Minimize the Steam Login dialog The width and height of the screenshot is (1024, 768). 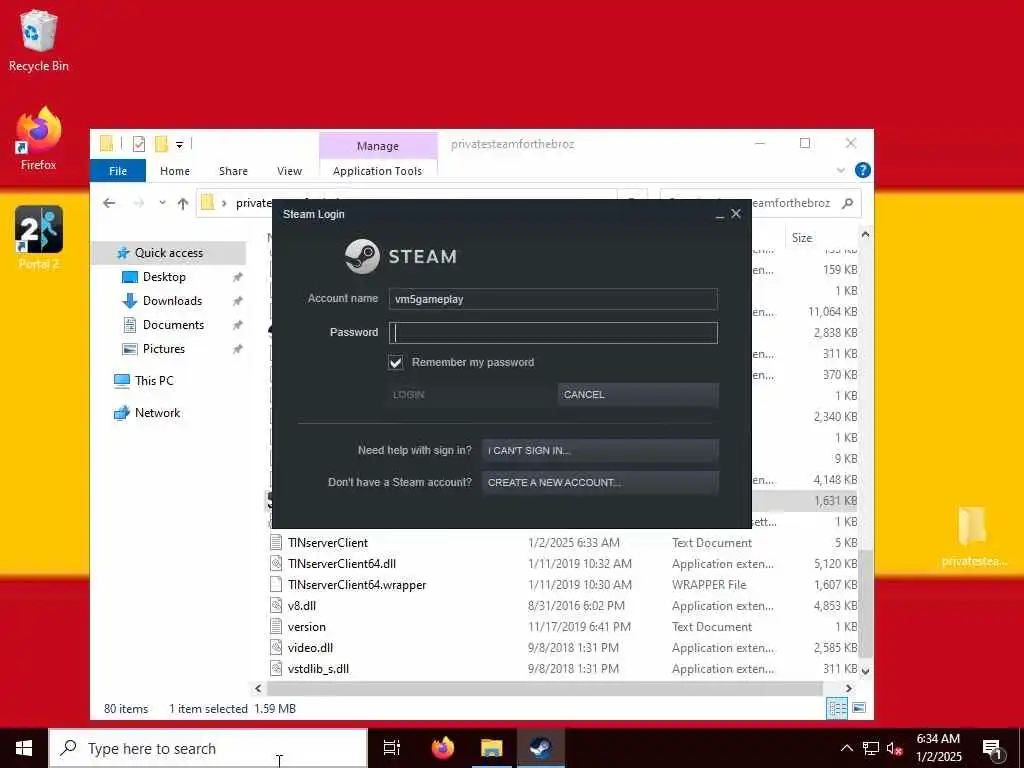pos(720,215)
